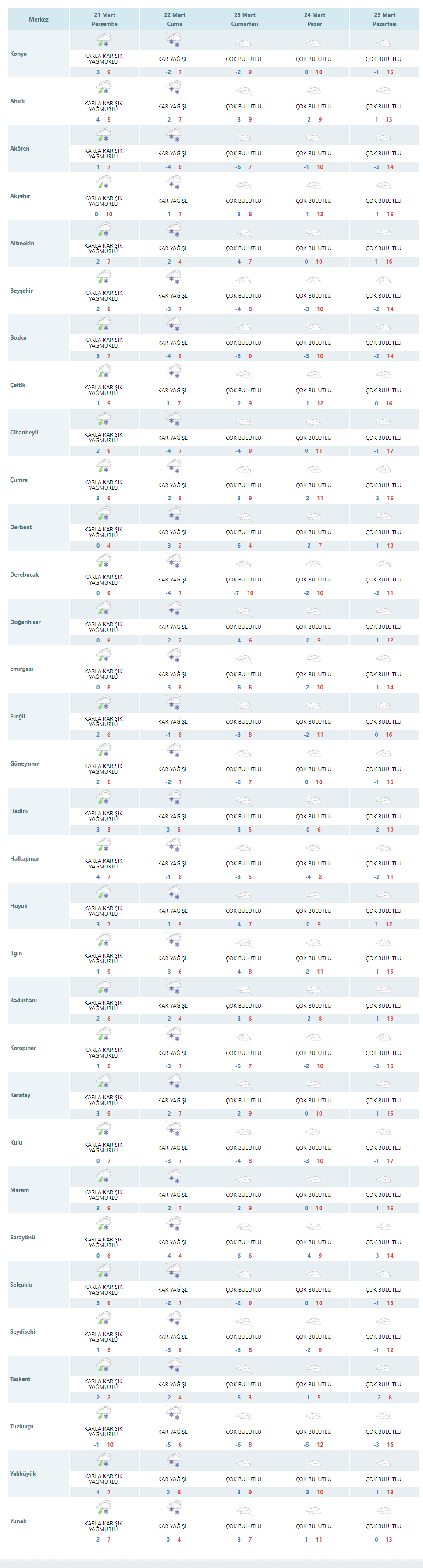Open the Cihanbeyli district row label

click(24, 433)
